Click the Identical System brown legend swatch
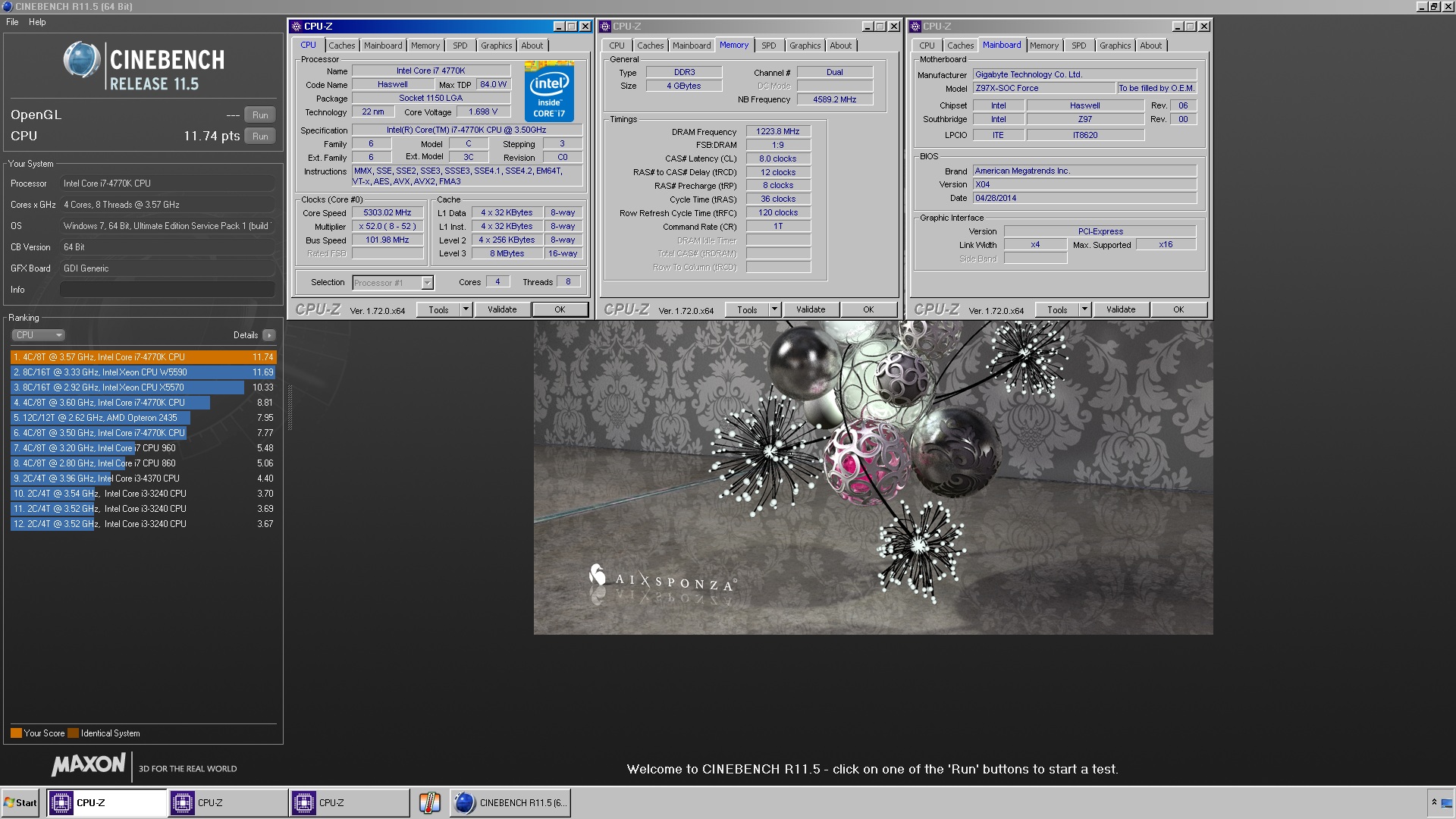This screenshot has width=1456, height=819. 73,733
